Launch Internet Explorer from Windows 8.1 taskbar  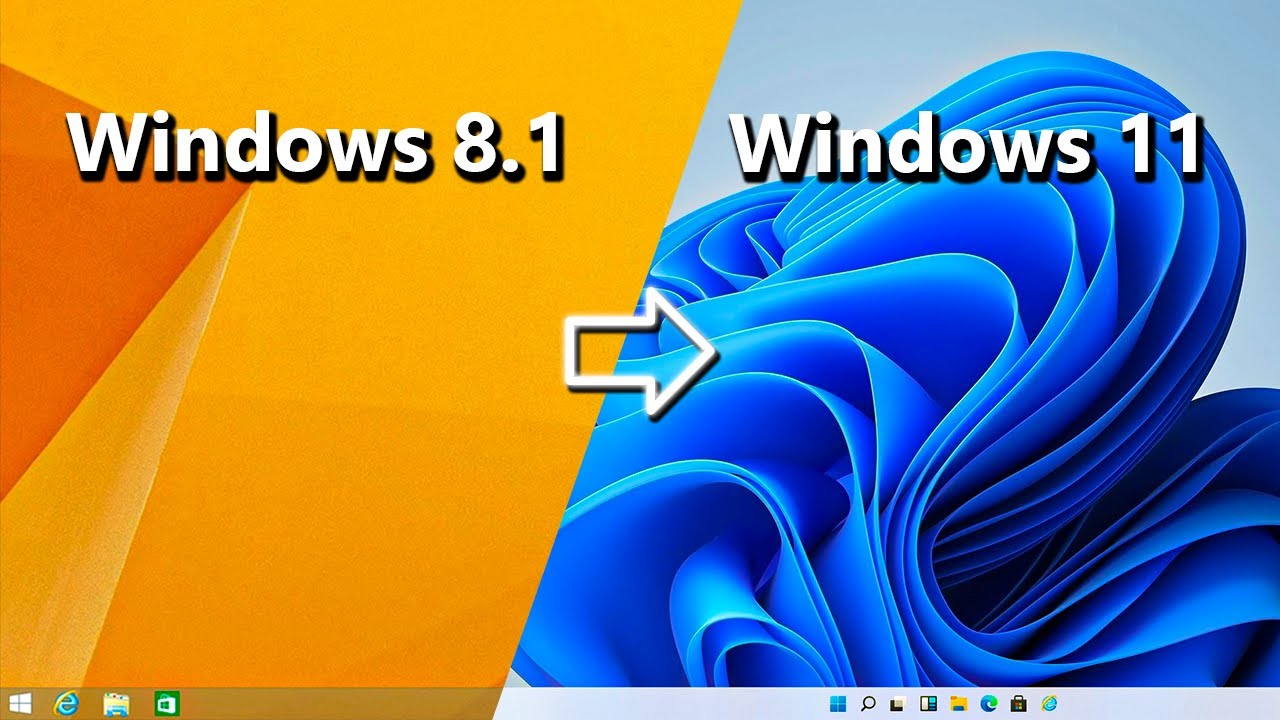click(x=67, y=703)
